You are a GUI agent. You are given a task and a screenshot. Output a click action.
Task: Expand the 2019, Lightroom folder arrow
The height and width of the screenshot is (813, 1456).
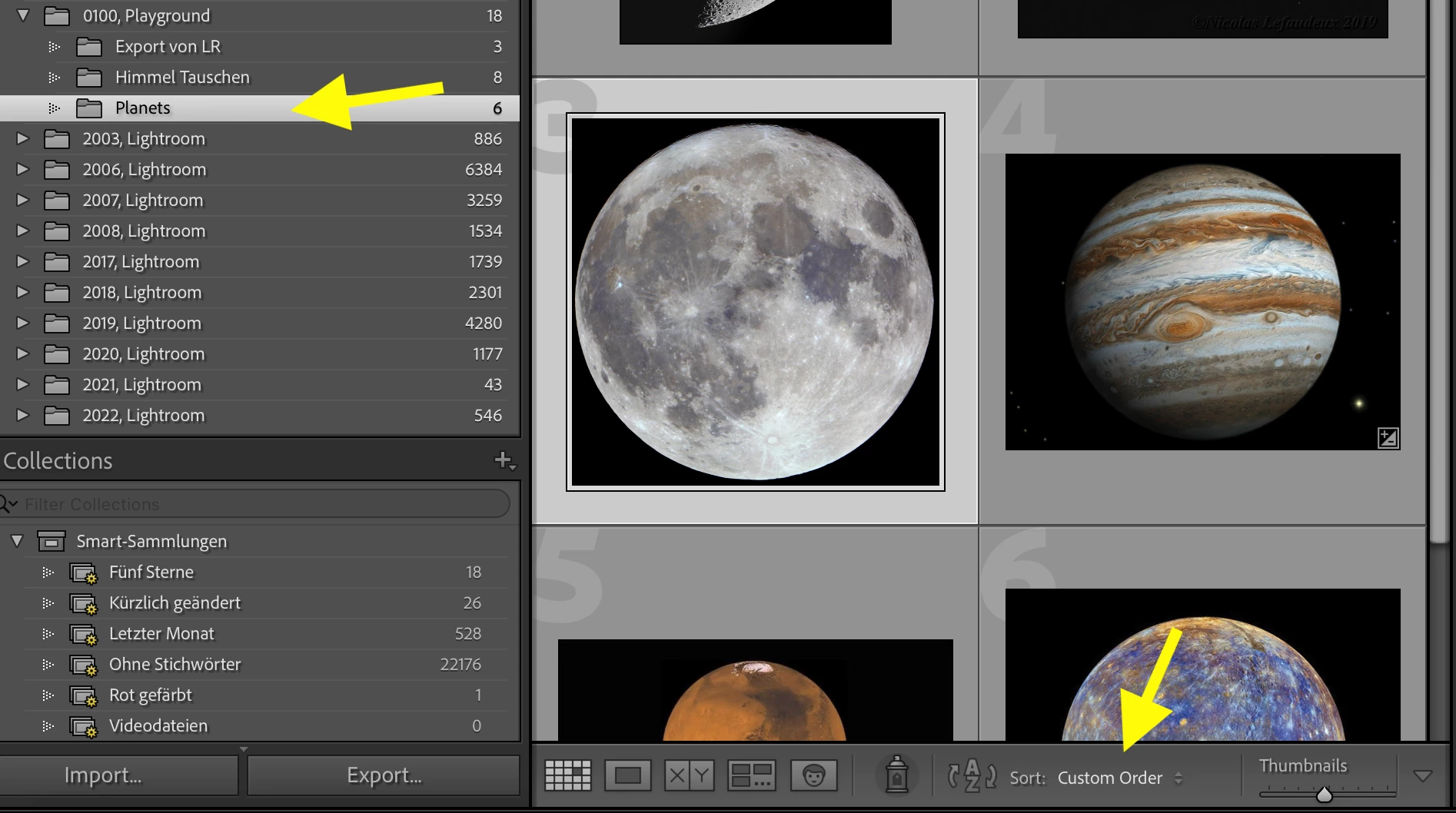[x=22, y=323]
